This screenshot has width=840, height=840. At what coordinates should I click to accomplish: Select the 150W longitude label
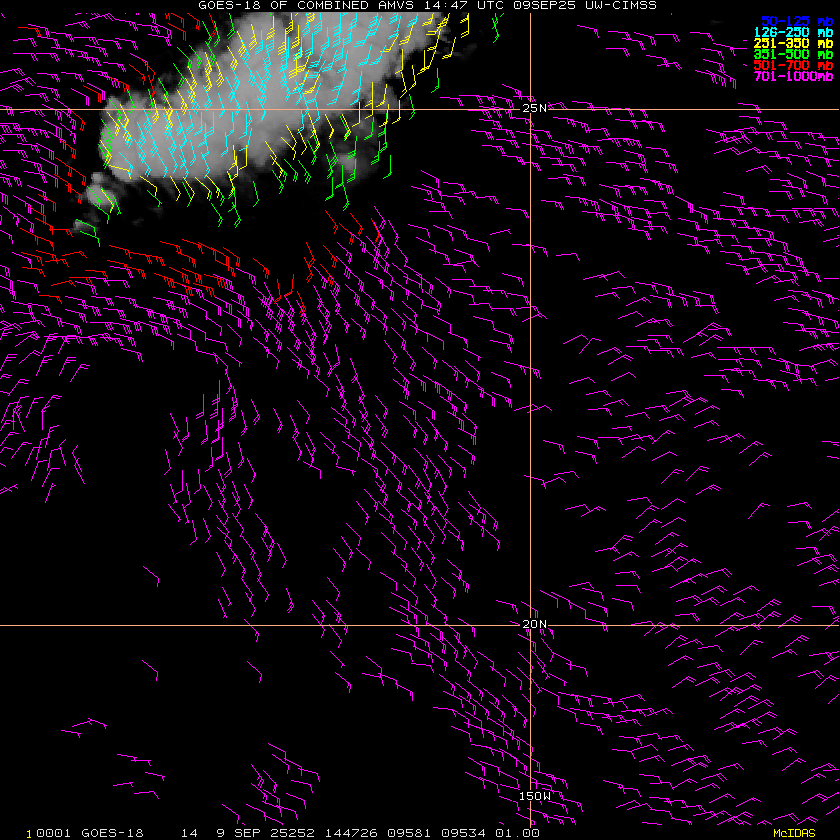coord(535,796)
